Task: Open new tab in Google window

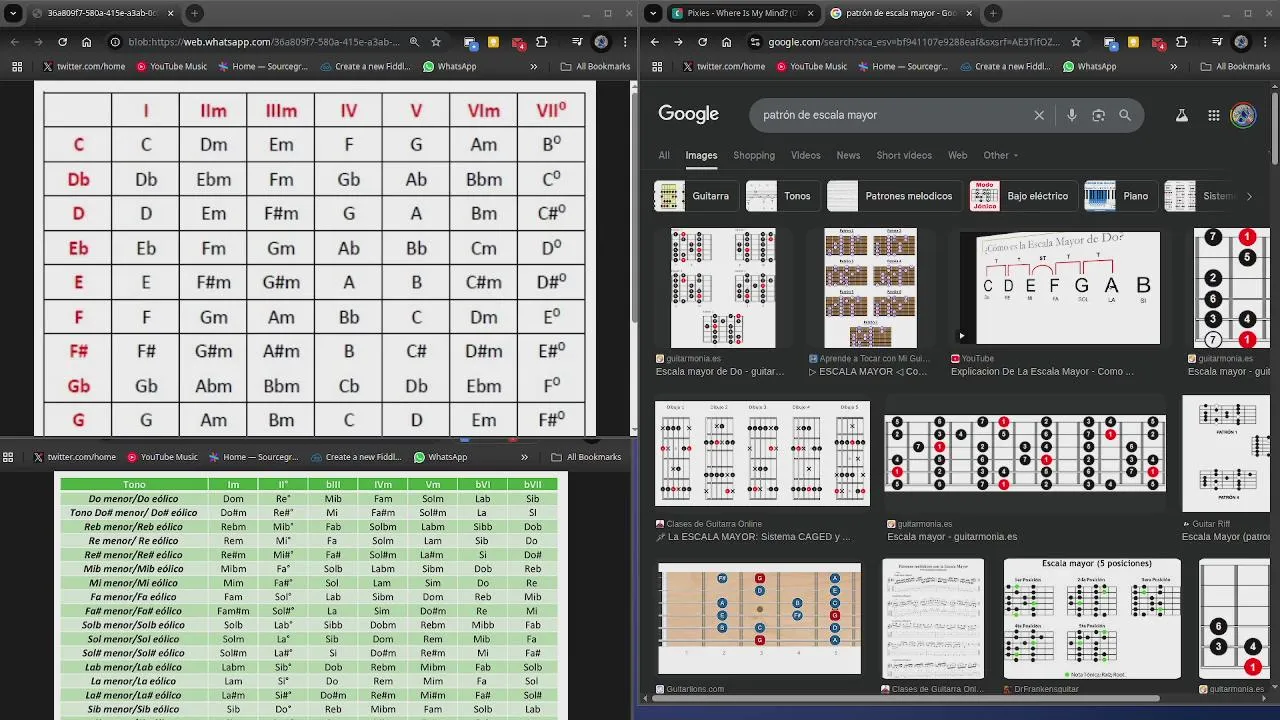Action: pos(993,13)
